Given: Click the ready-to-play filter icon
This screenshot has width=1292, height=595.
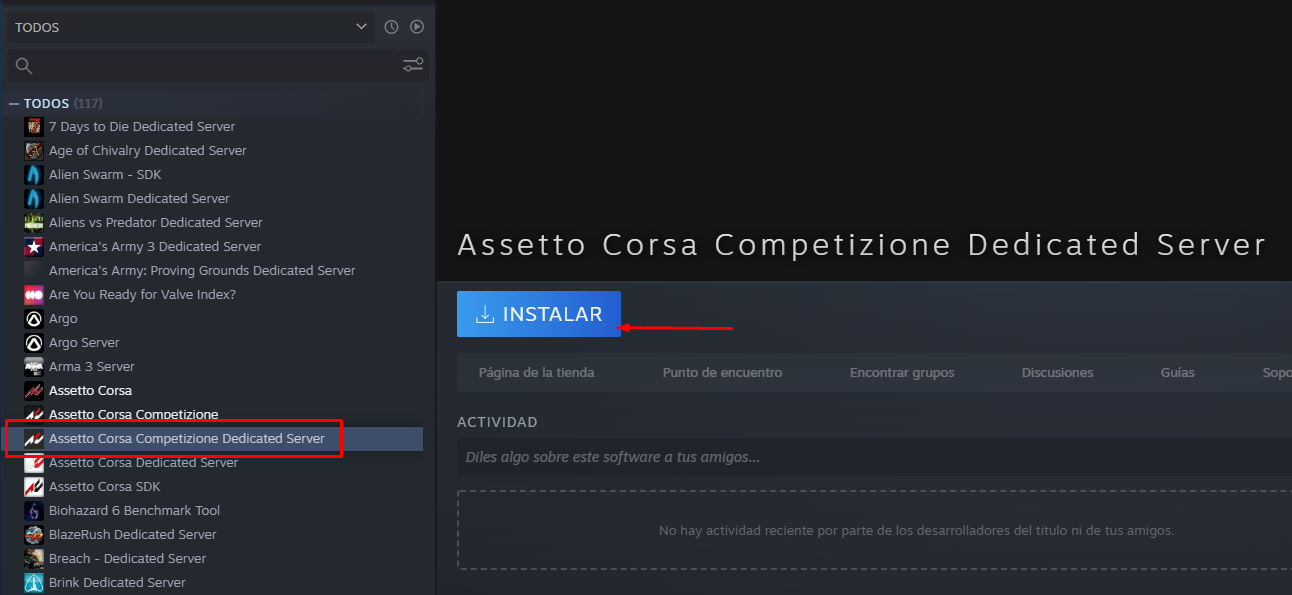Looking at the screenshot, I should coord(417,27).
